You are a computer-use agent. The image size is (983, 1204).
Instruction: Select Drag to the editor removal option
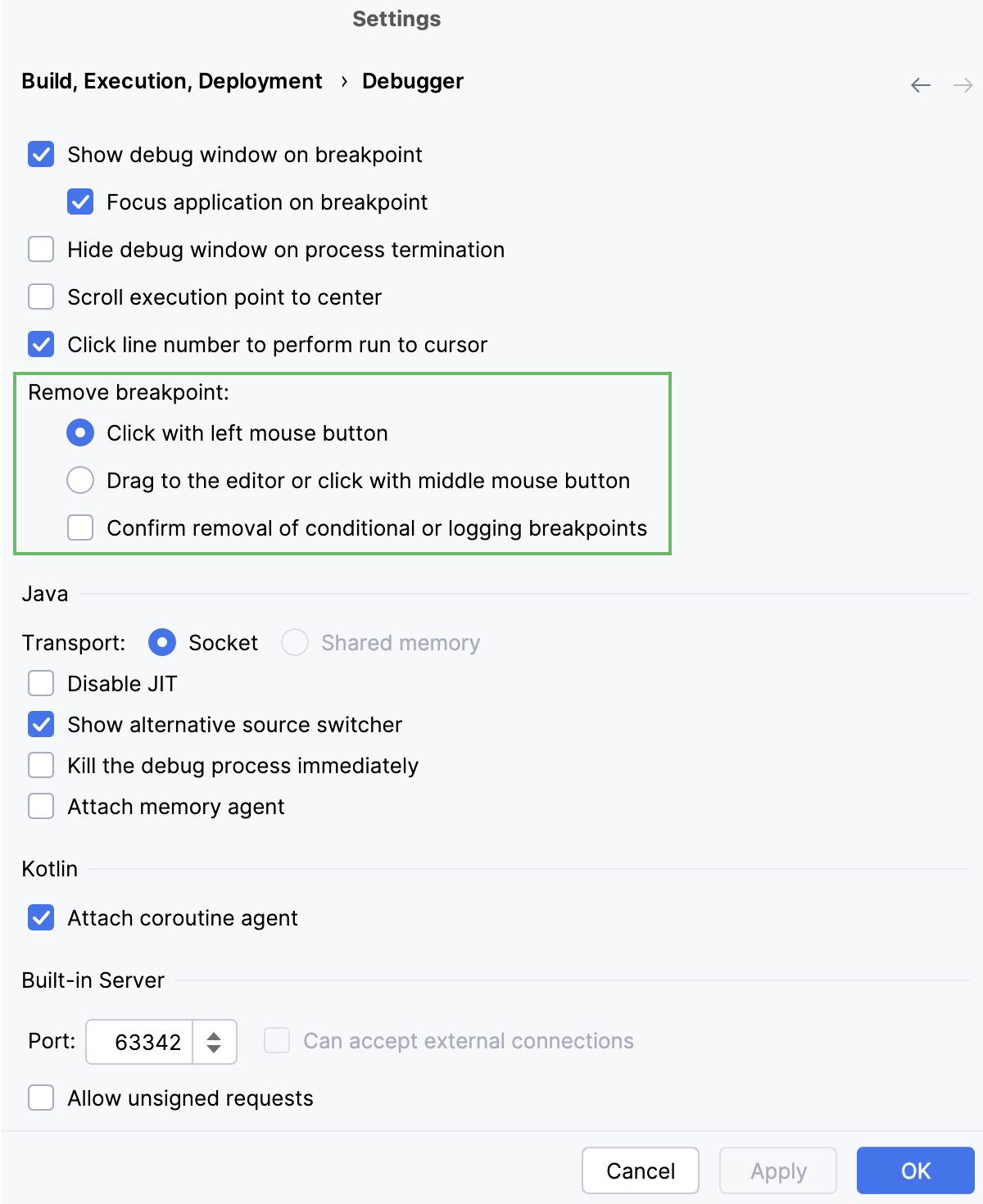(79, 480)
